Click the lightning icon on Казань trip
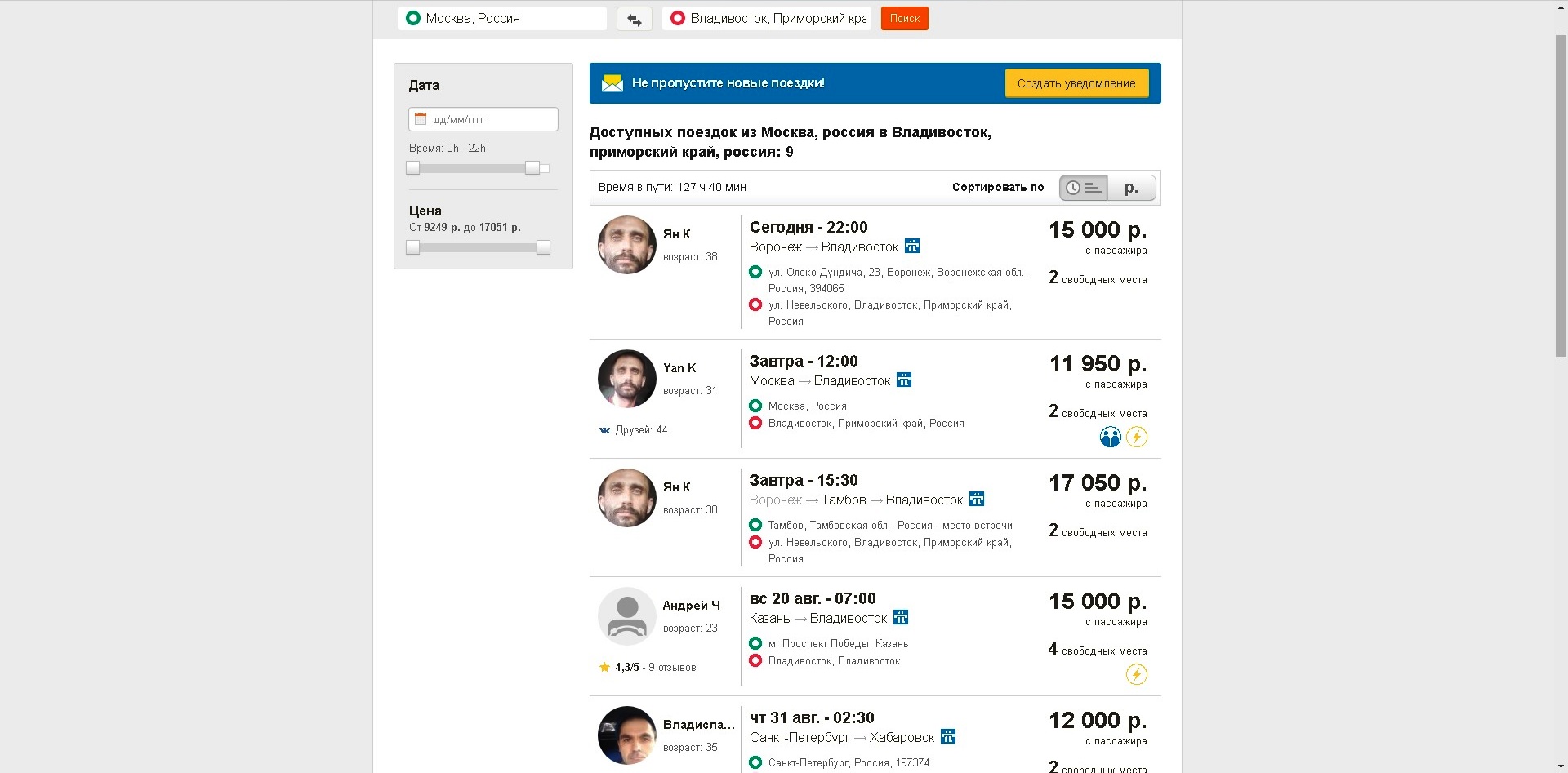Screen dimensions: 1568x773 coord(1137,674)
